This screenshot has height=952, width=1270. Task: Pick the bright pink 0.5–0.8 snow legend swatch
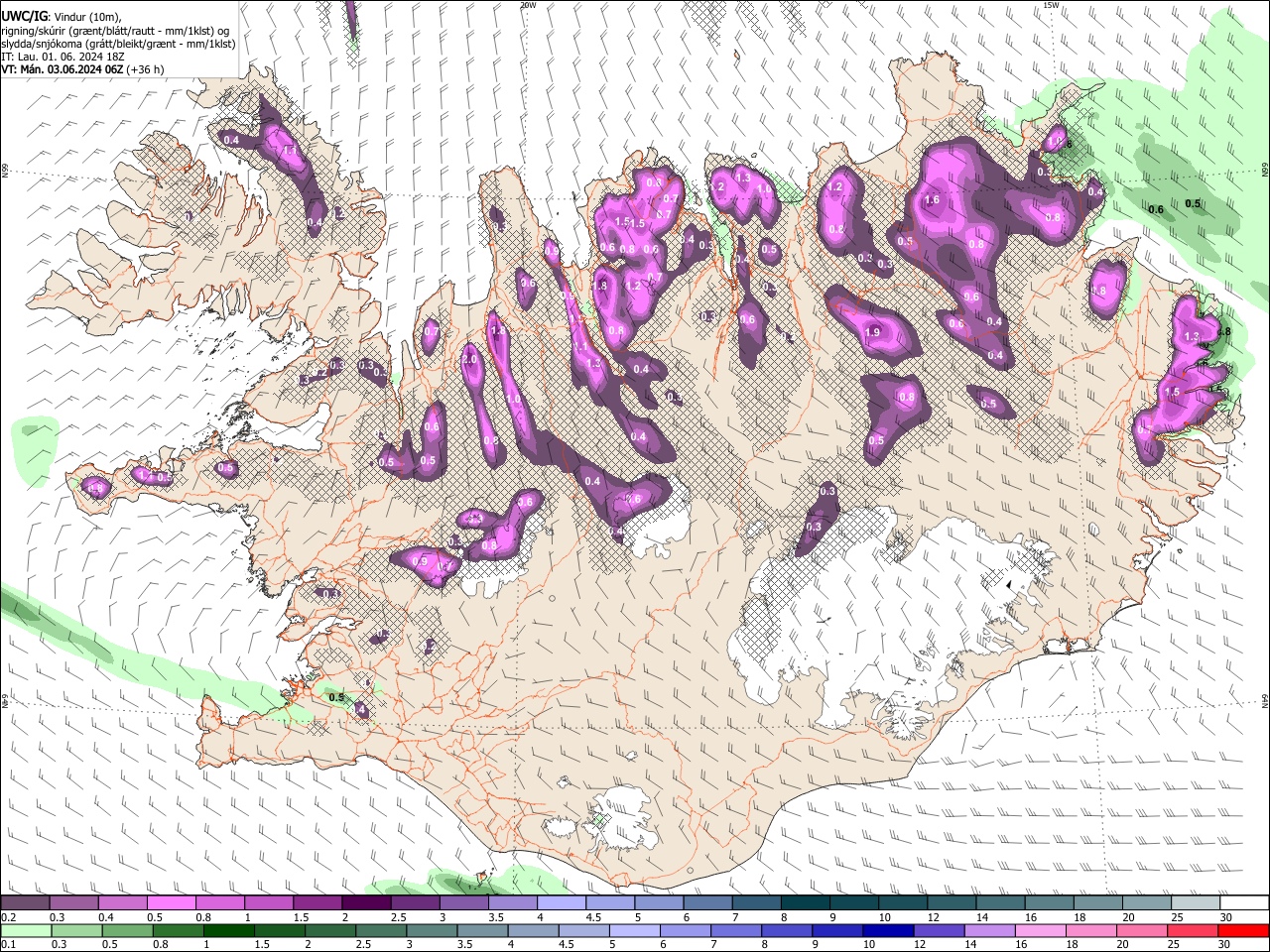point(172,903)
